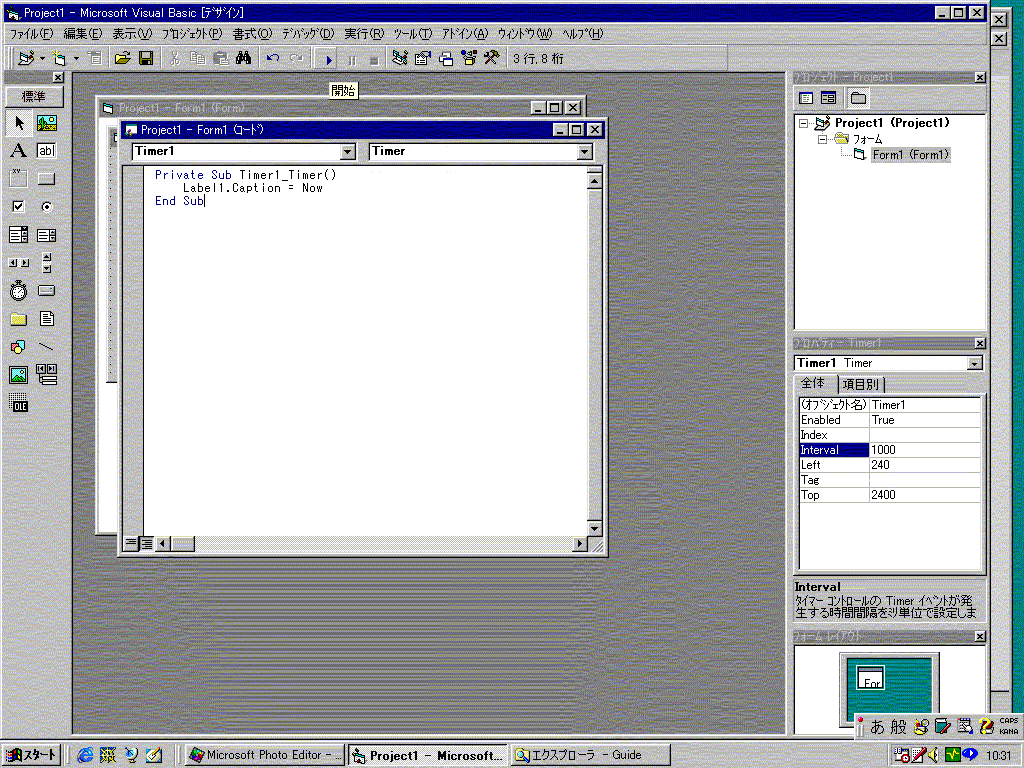Click View Object in the Project panel
Viewport: 1024px width, 768px height.
coord(829,98)
